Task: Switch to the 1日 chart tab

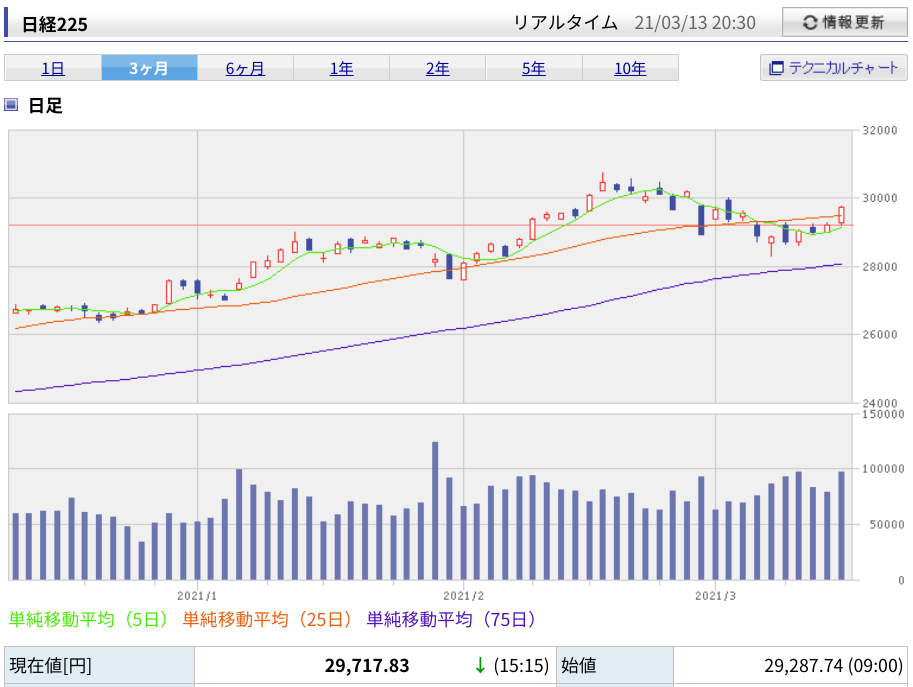Action: tap(53, 68)
